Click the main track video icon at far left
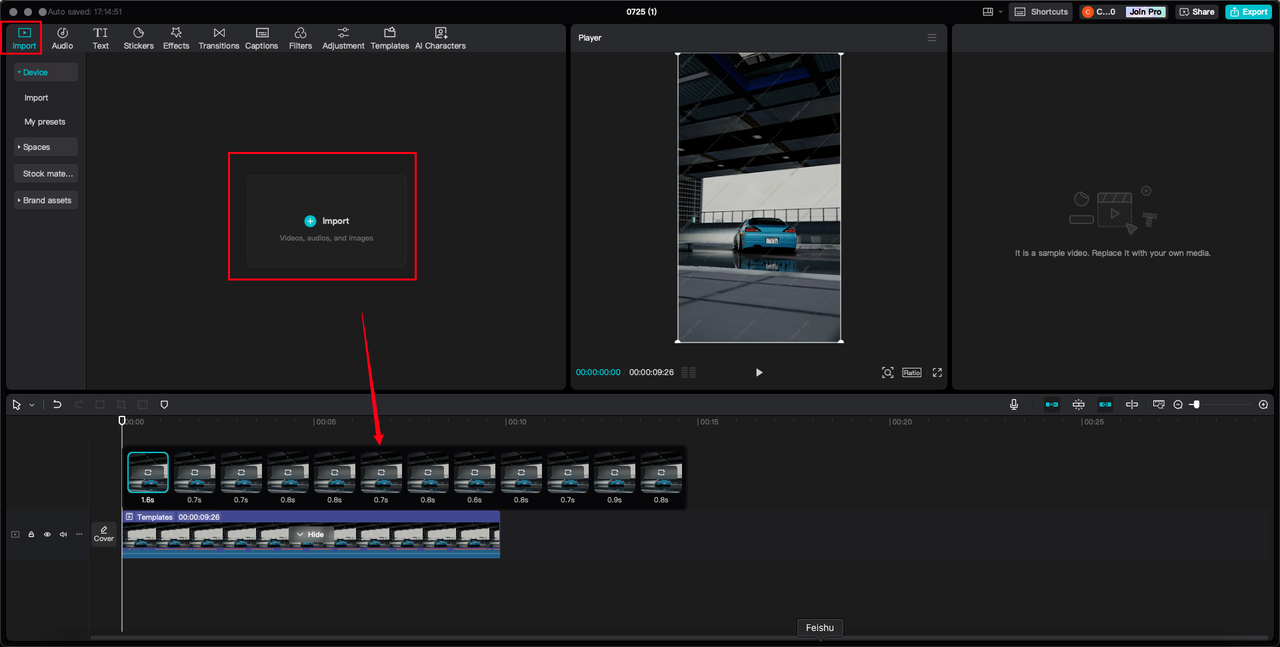 click(15, 534)
